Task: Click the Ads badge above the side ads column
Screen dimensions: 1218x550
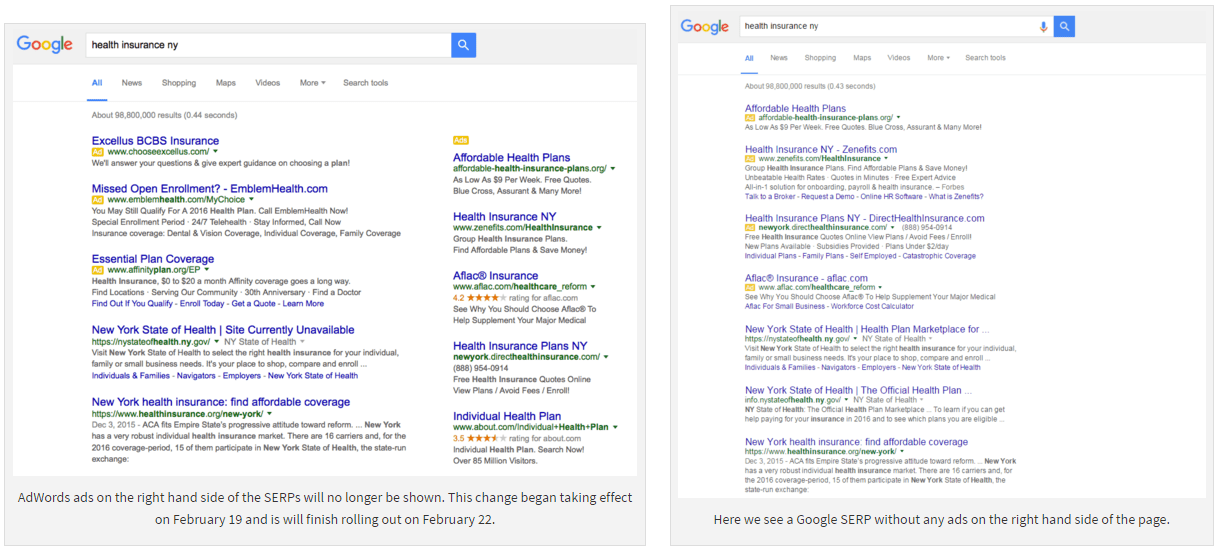Action: click(x=461, y=140)
